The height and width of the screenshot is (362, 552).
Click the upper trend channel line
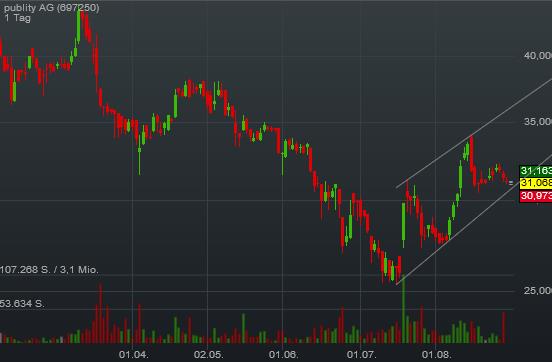coord(474,133)
